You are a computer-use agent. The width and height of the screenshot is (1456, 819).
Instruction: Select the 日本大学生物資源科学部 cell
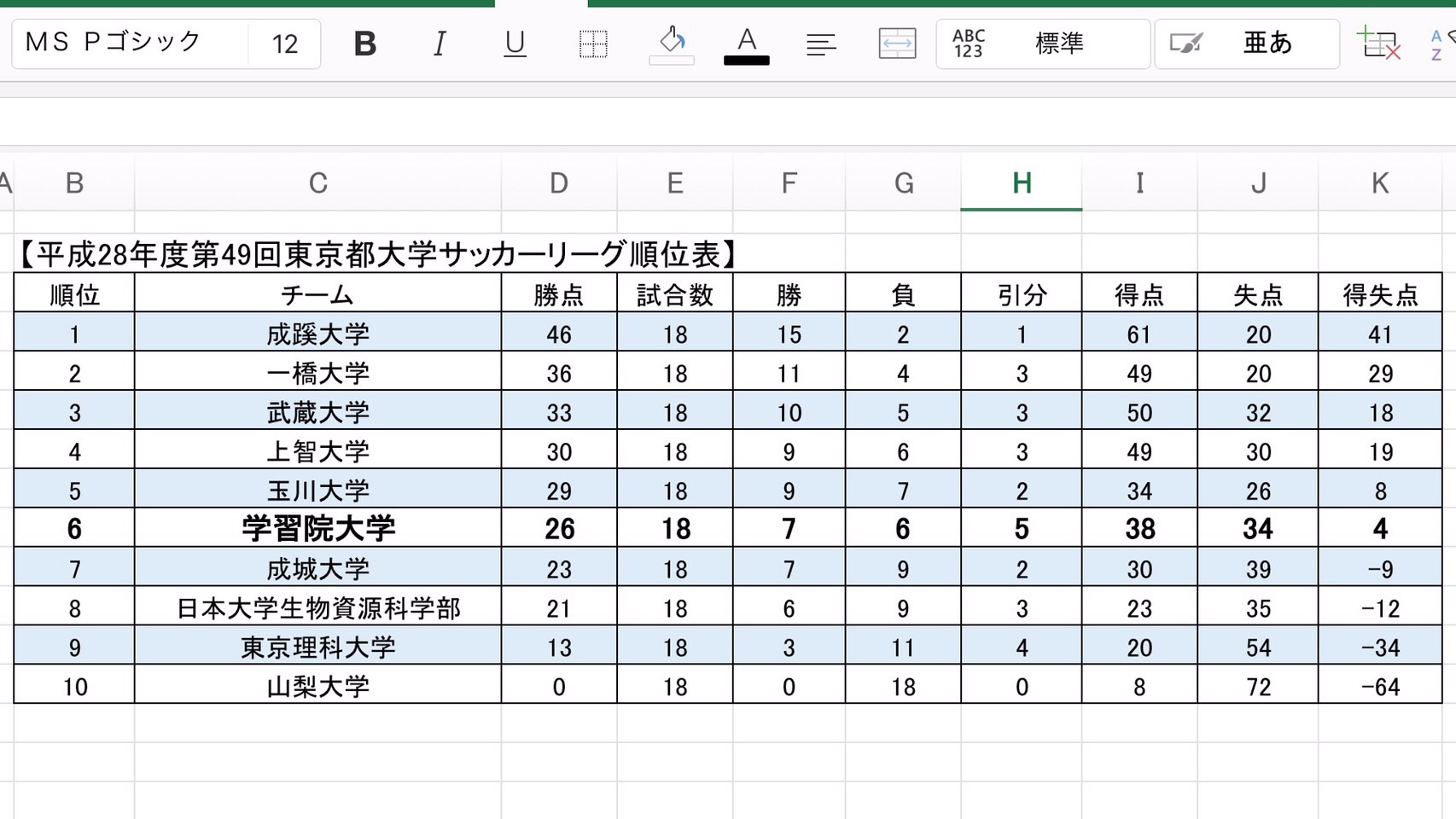point(317,607)
